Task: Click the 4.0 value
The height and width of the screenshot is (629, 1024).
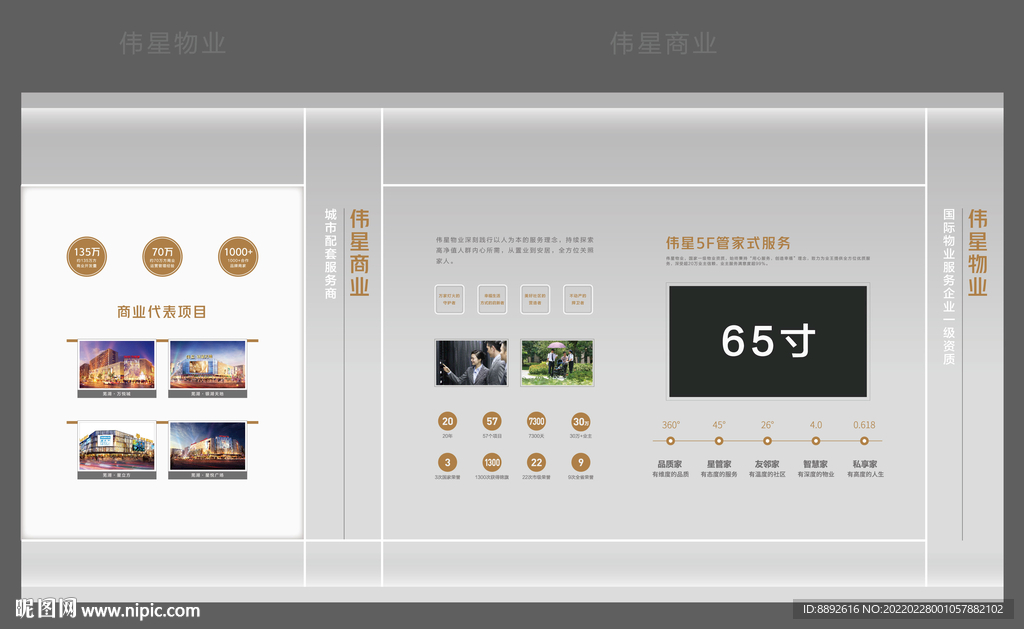Action: pos(816,425)
